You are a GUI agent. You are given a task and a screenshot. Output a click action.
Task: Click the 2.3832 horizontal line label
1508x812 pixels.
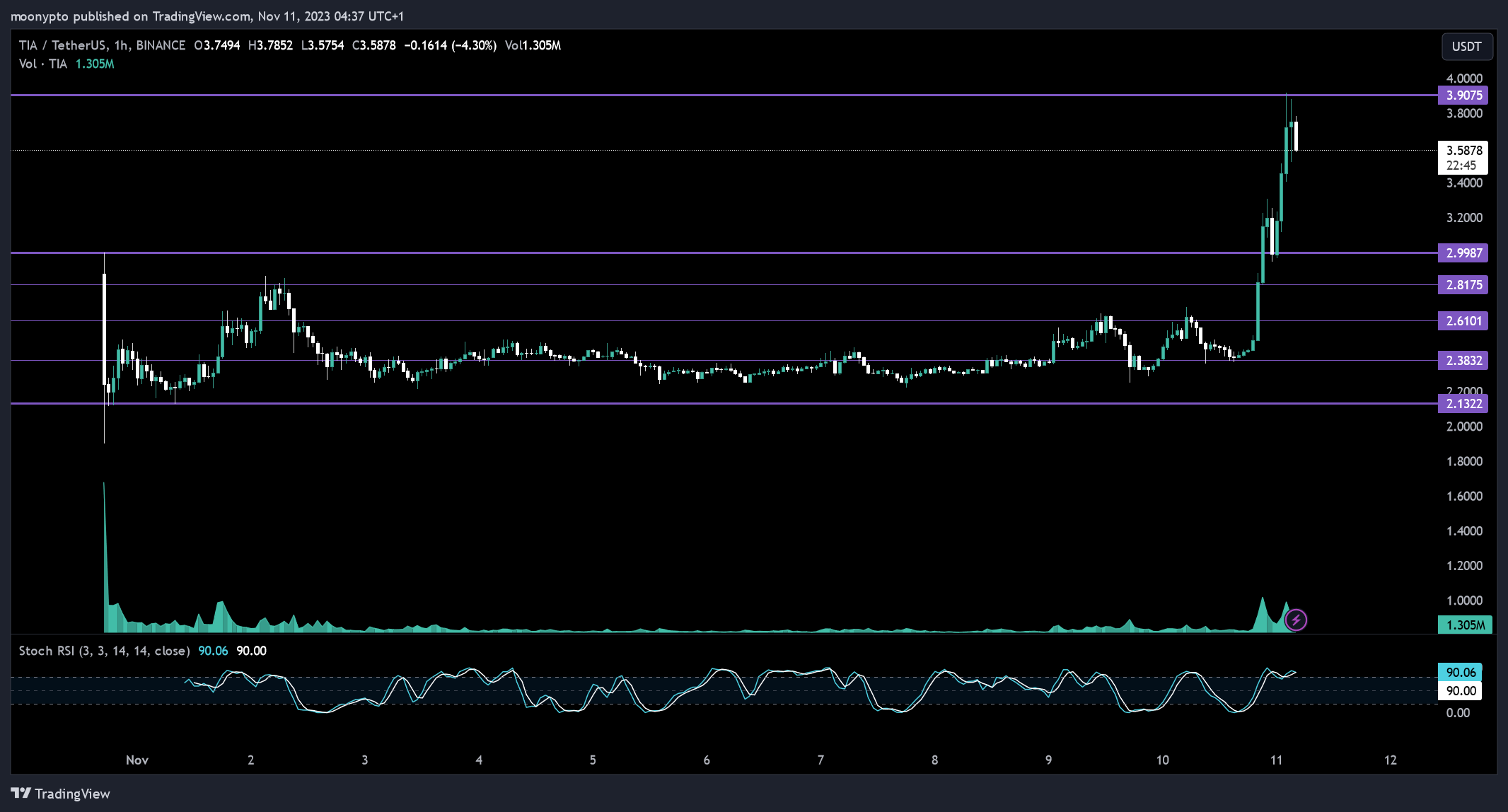[x=1463, y=361]
